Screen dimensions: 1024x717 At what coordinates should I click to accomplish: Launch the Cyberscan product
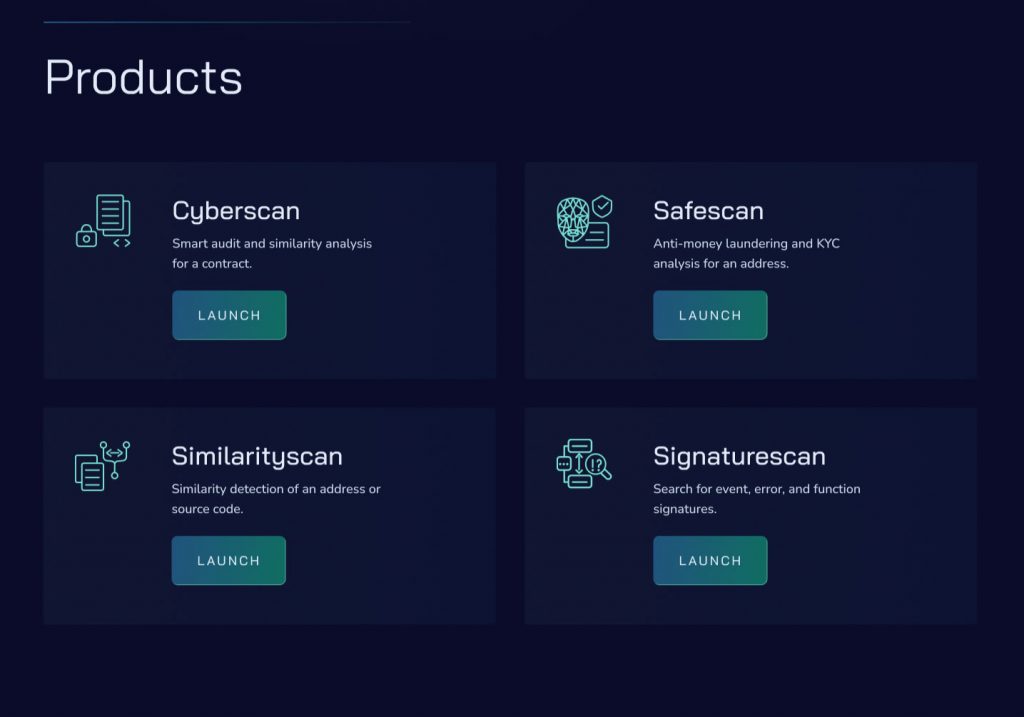pos(229,315)
